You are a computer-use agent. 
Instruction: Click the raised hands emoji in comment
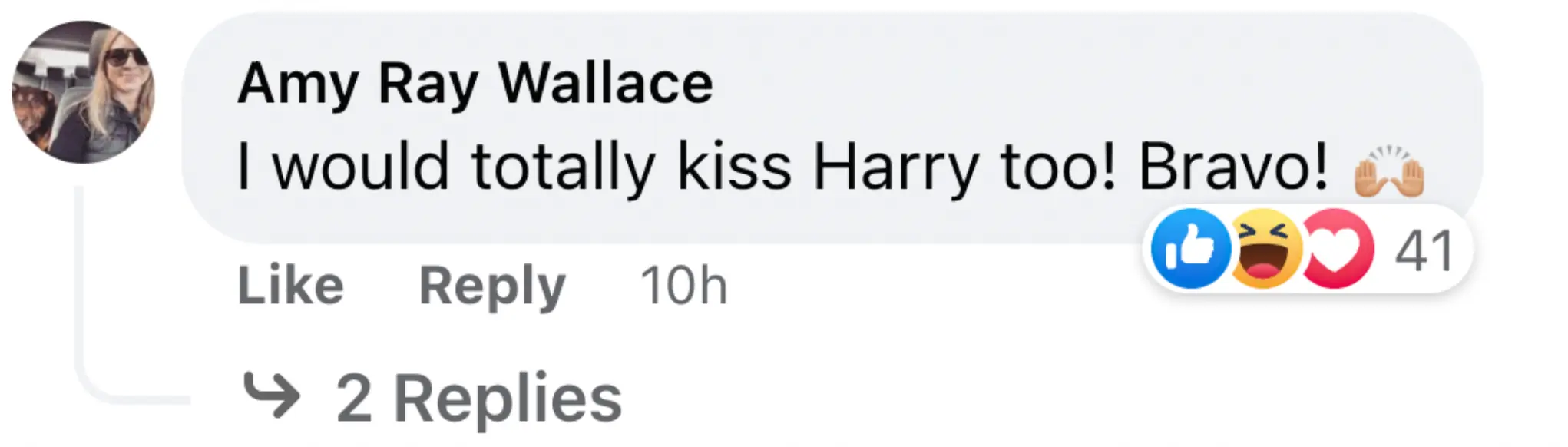pyautogui.click(x=1388, y=171)
